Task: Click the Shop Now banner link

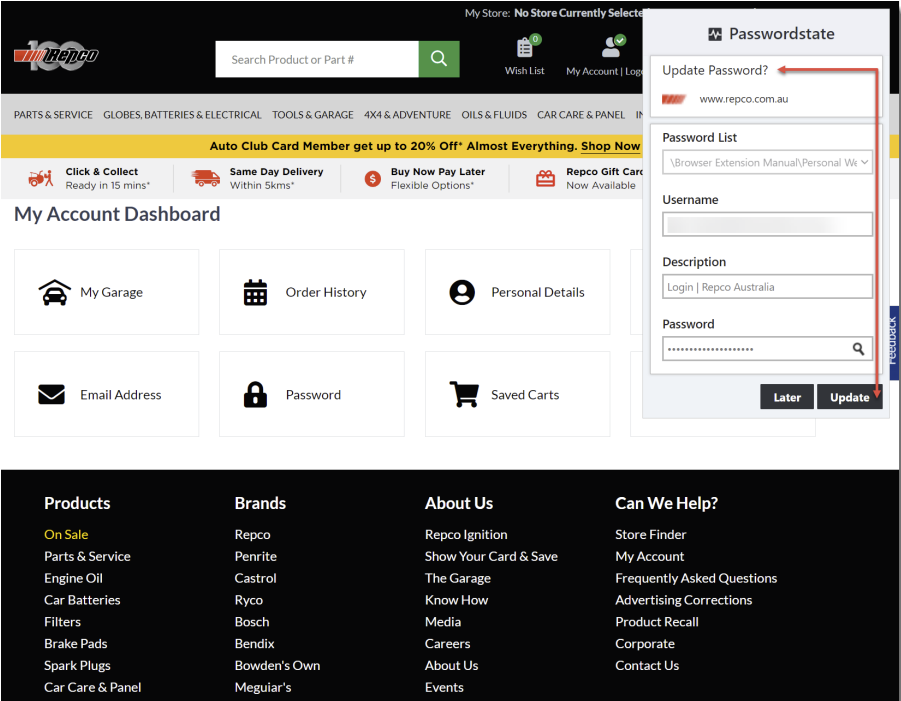Action: (x=610, y=146)
